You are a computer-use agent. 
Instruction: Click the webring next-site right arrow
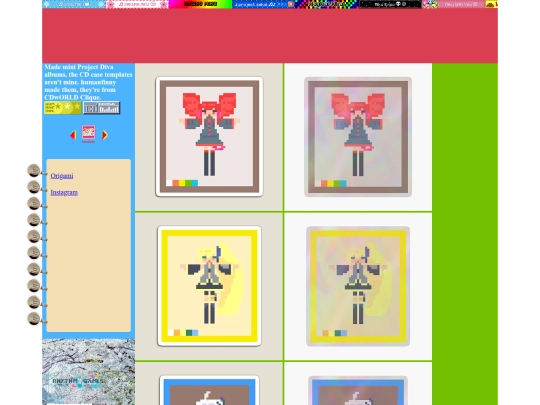click(105, 135)
